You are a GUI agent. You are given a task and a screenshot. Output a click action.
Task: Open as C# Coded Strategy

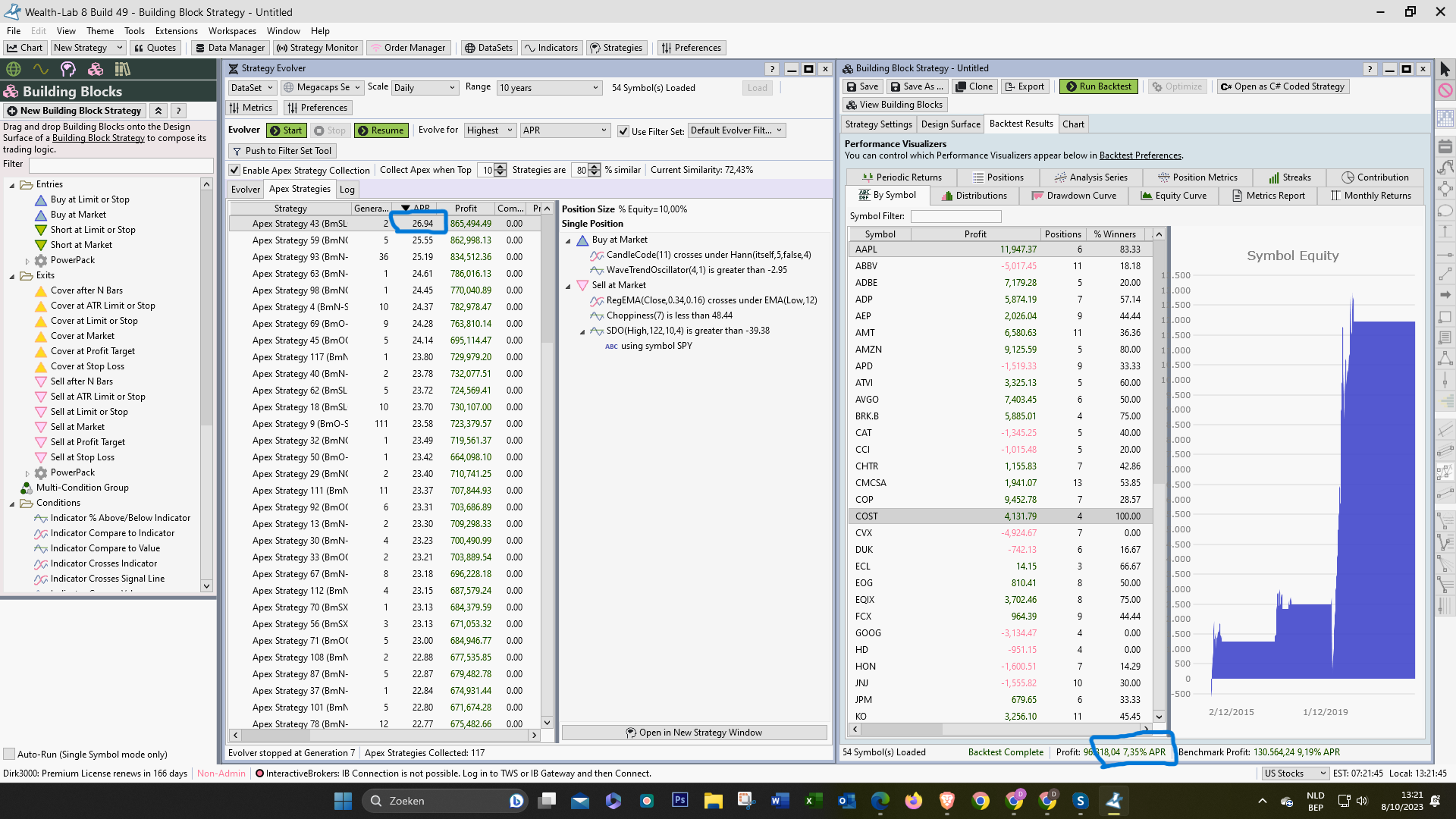click(1282, 86)
